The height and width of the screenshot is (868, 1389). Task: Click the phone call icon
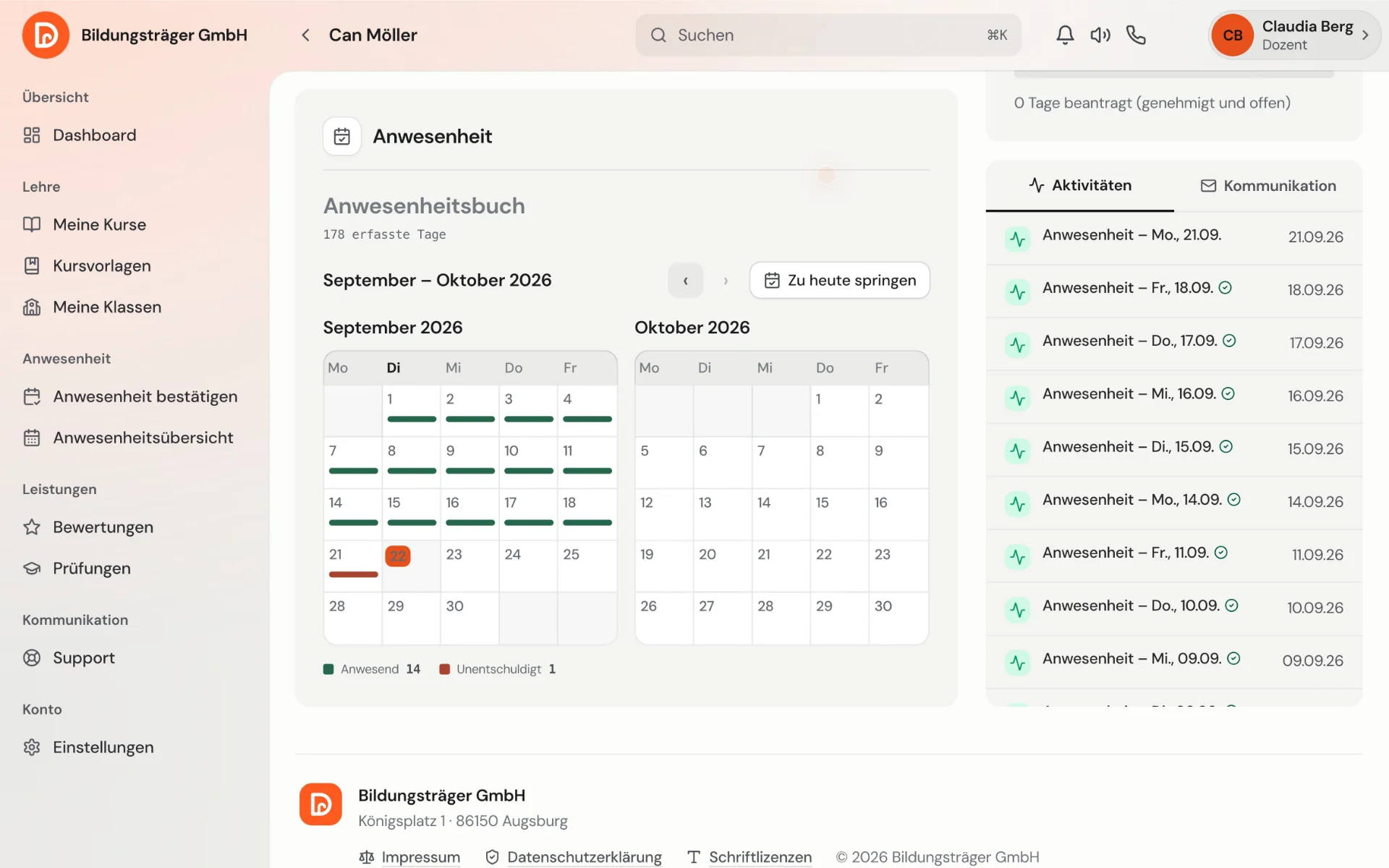pyautogui.click(x=1136, y=35)
